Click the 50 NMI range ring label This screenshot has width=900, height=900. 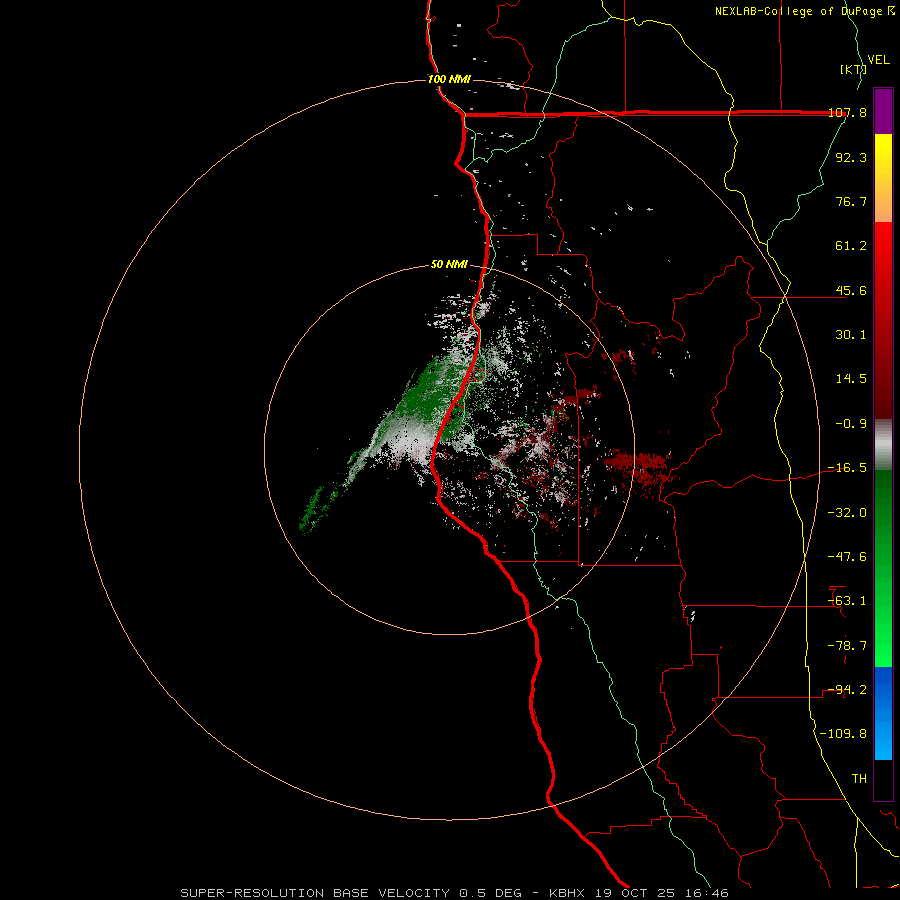tap(449, 265)
